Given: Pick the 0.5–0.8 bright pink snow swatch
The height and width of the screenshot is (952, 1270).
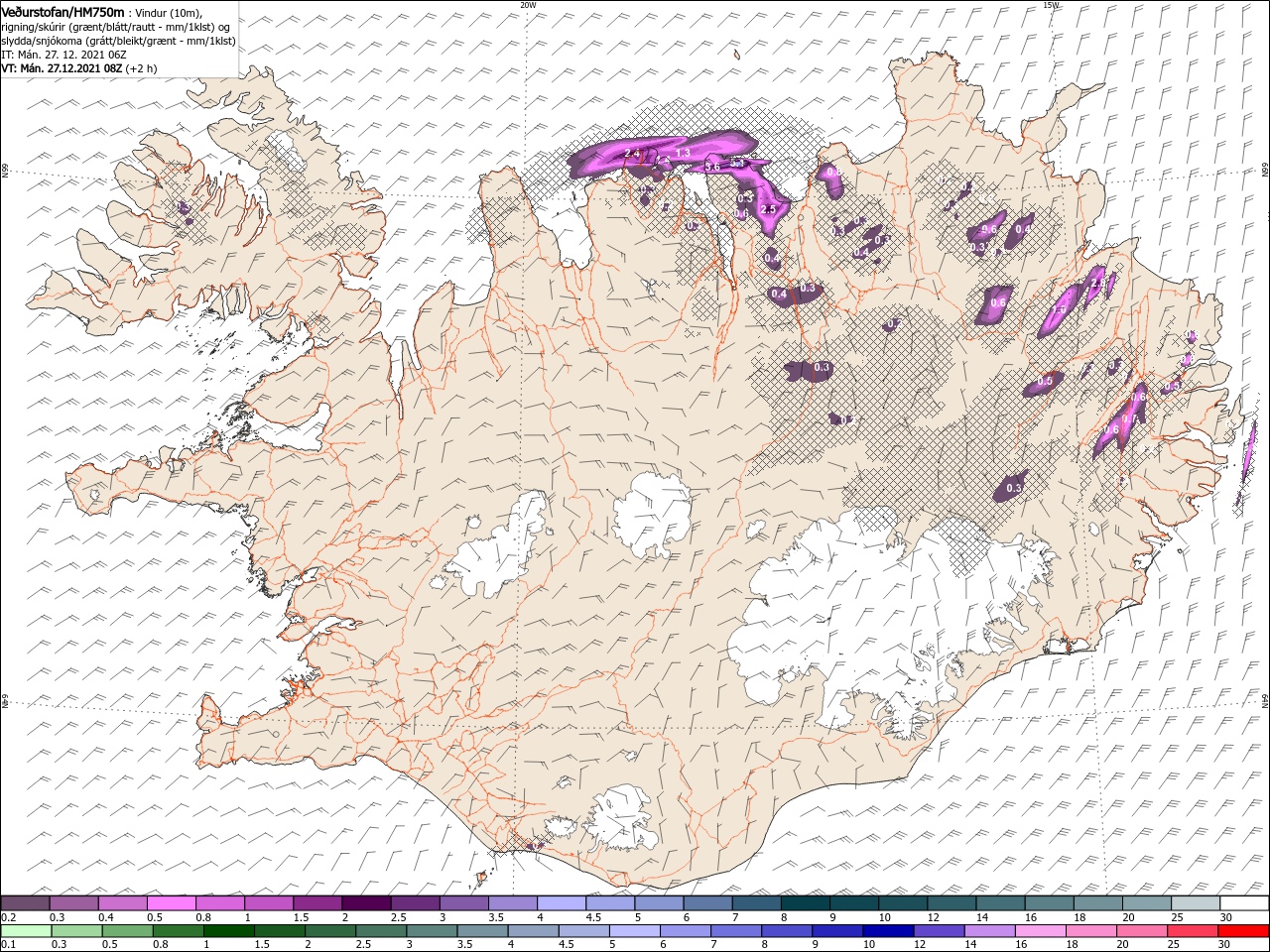Looking at the screenshot, I should click(172, 903).
